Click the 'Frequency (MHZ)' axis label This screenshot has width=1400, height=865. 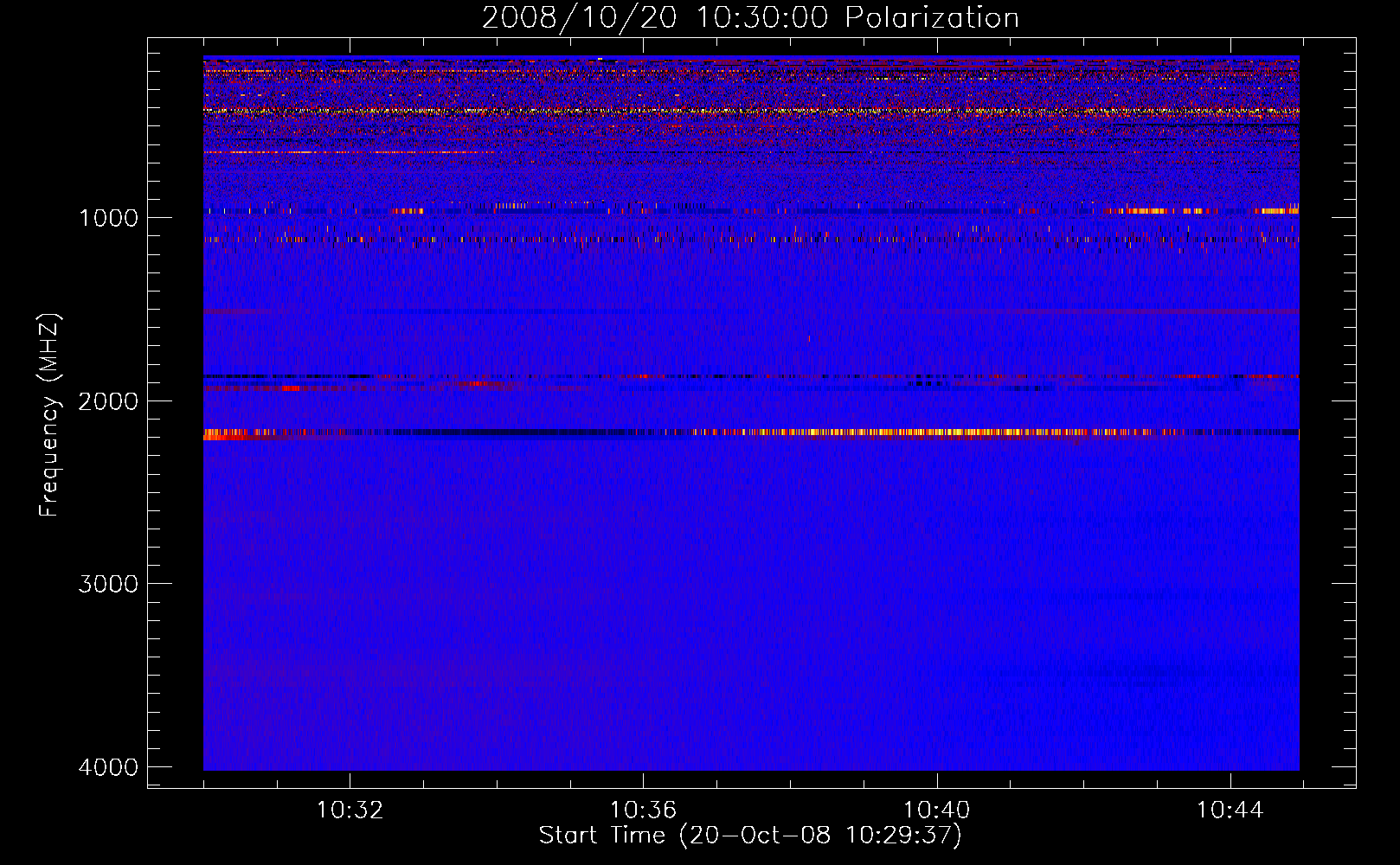pyautogui.click(x=50, y=415)
